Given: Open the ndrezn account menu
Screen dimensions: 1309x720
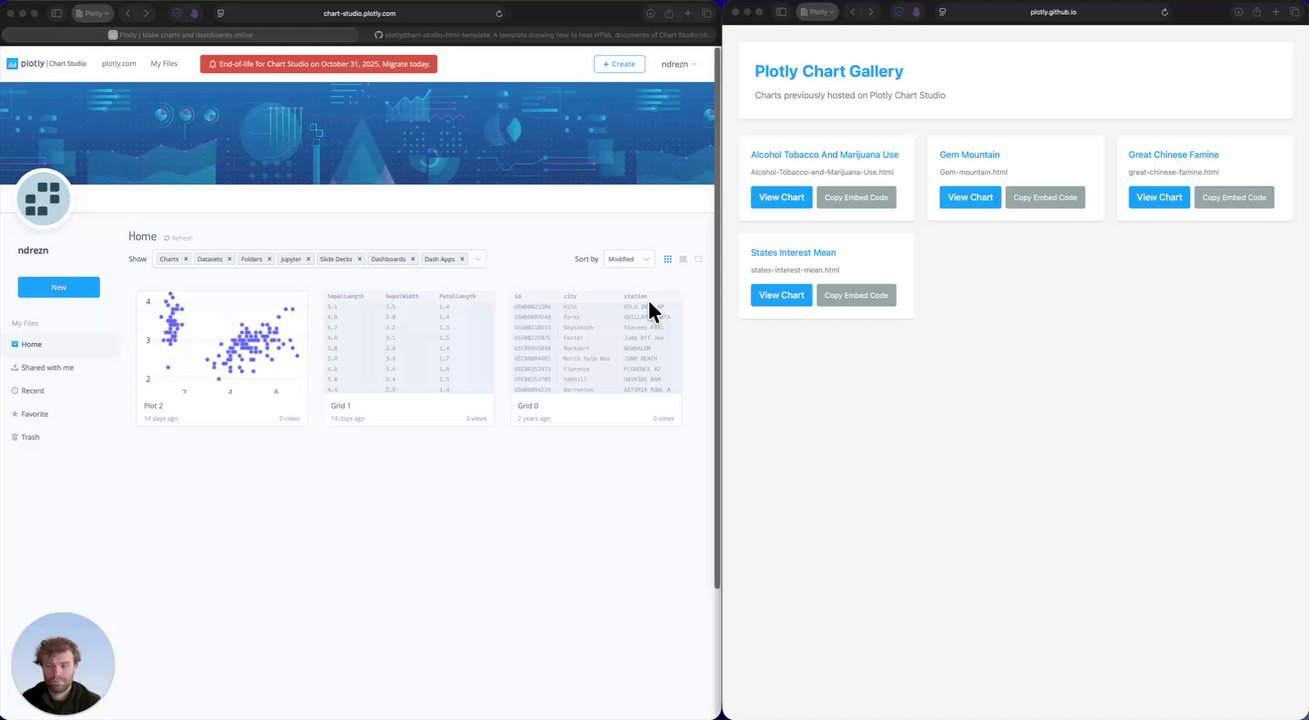Looking at the screenshot, I should point(679,64).
